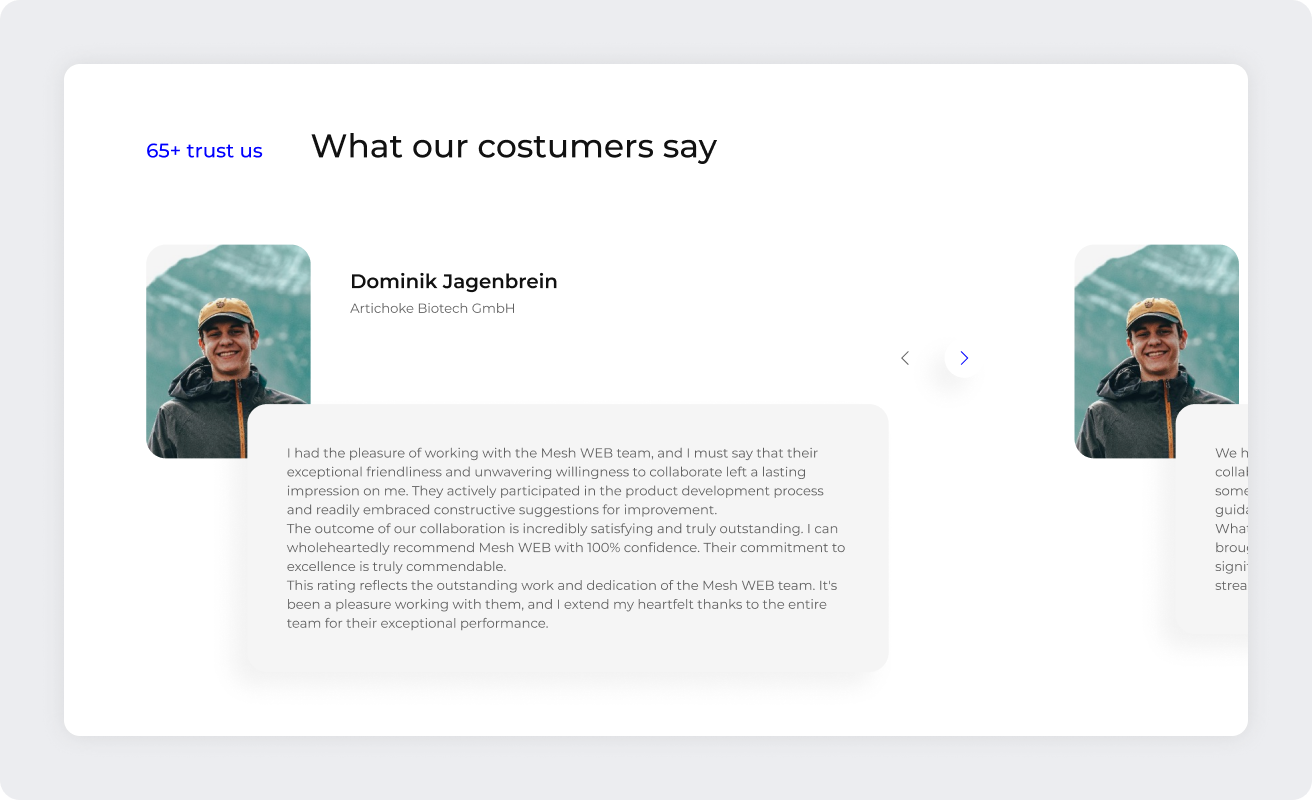The image size is (1312, 800).
Task: Click the line starting "exceptional friendliness"
Action: tap(546, 471)
